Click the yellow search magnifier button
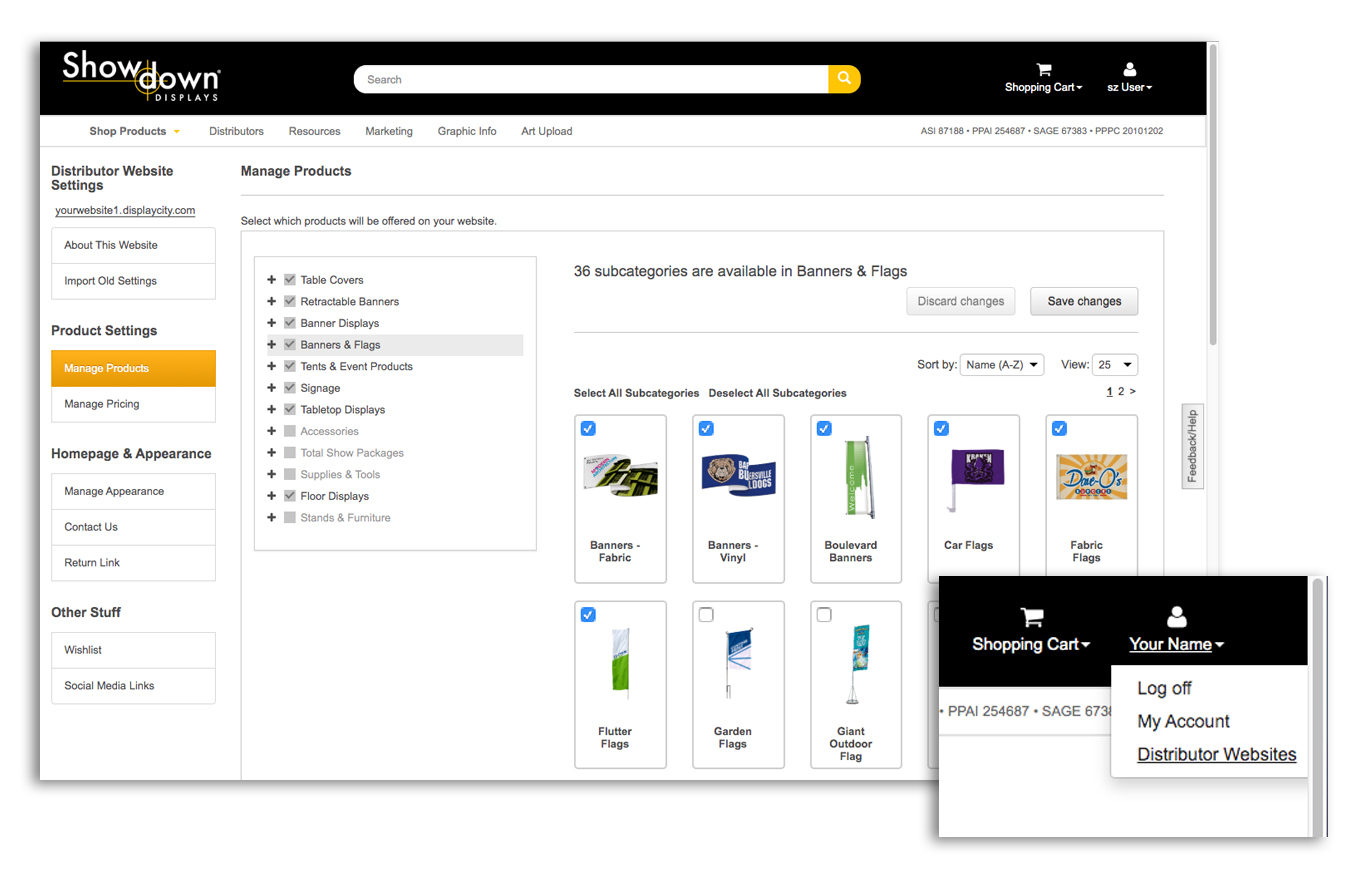The image size is (1356, 872). [x=844, y=79]
